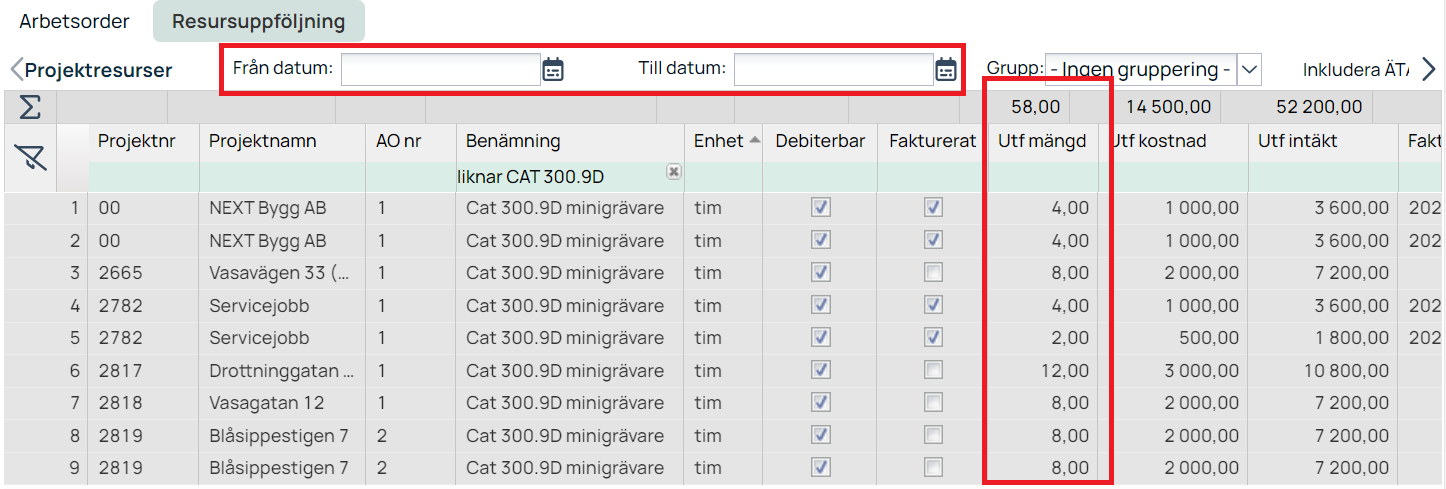Select 'NEXT Bygg AB' in row 1
The height and width of the screenshot is (489, 1446).
(x=268, y=208)
